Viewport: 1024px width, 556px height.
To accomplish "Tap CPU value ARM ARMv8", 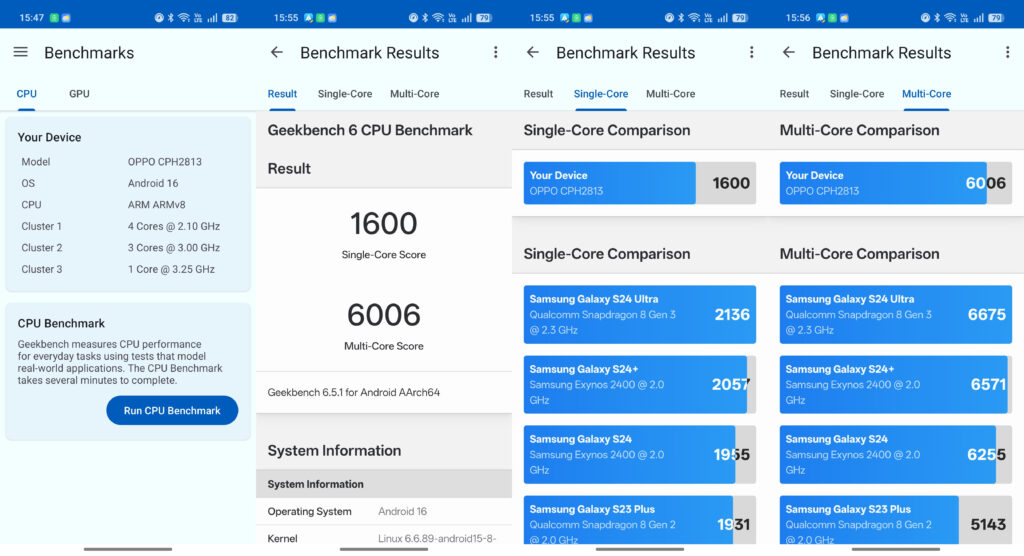I will (x=156, y=204).
